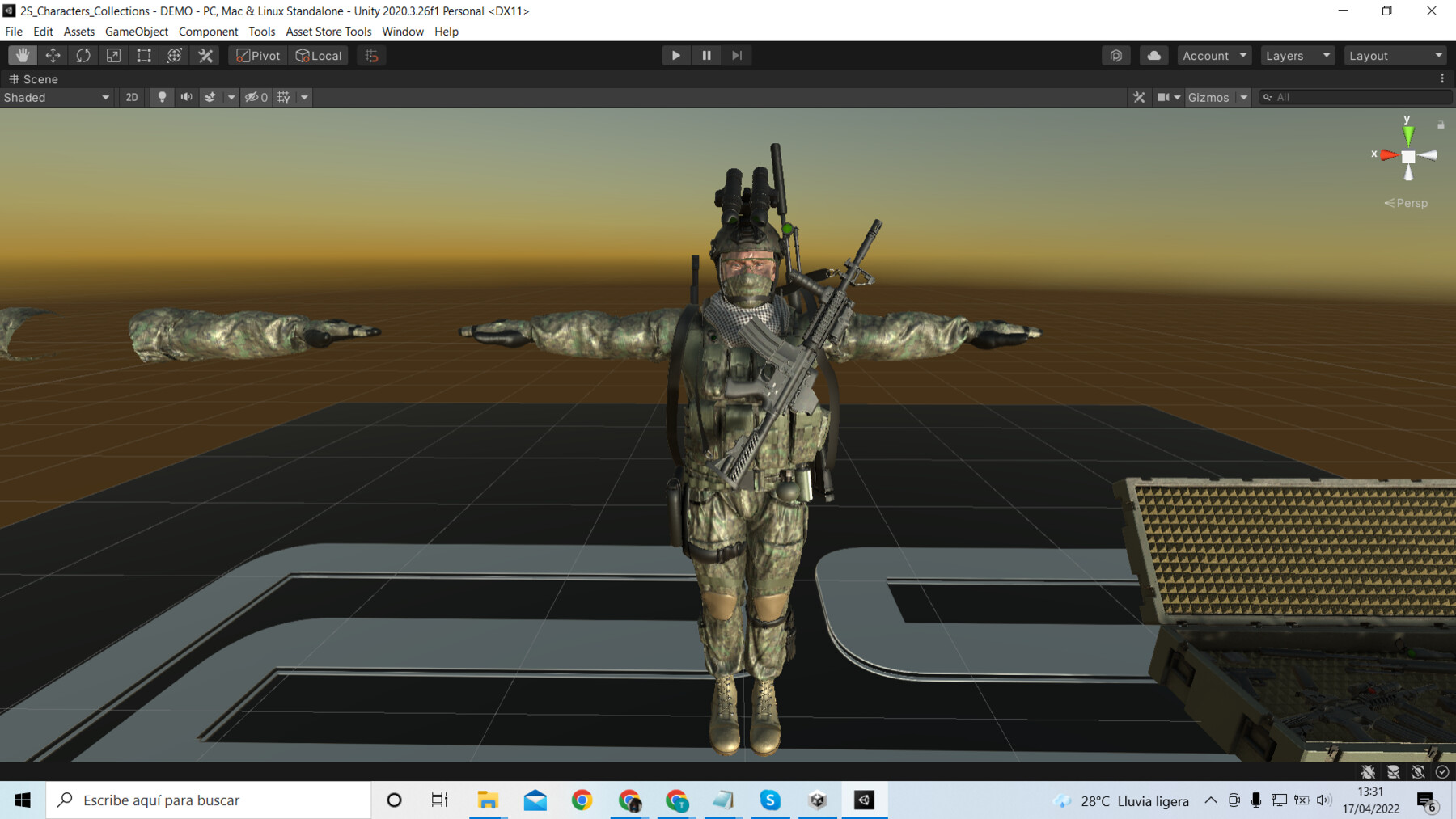Viewport: 1456px width, 819px height.
Task: Select the Rotate tool
Action: 83,55
